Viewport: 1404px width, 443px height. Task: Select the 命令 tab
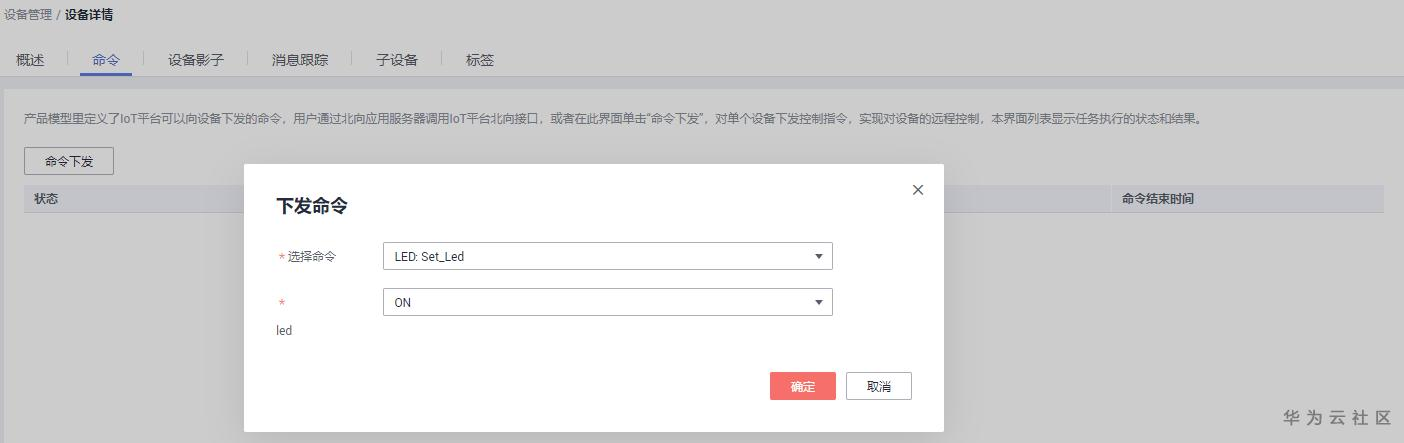(x=106, y=60)
